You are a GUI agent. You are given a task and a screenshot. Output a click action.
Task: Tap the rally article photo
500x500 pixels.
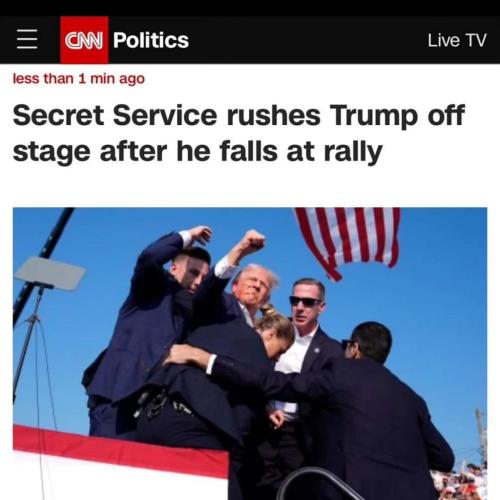250,353
